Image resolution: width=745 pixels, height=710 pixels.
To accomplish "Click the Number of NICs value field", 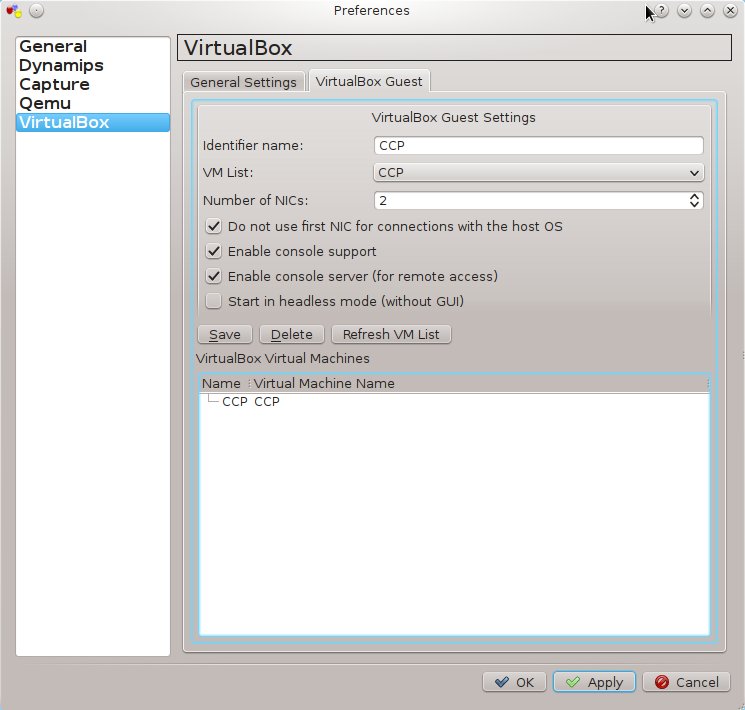I will (x=530, y=201).
